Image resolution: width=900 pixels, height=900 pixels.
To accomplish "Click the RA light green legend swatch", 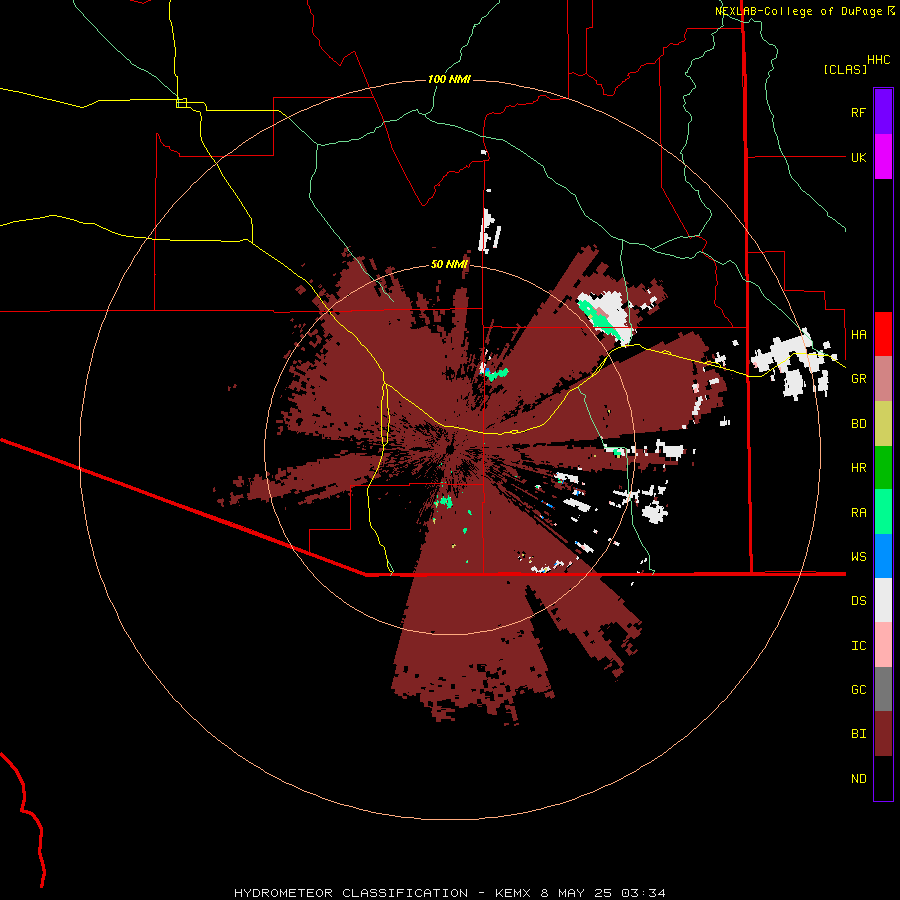I will (x=883, y=512).
